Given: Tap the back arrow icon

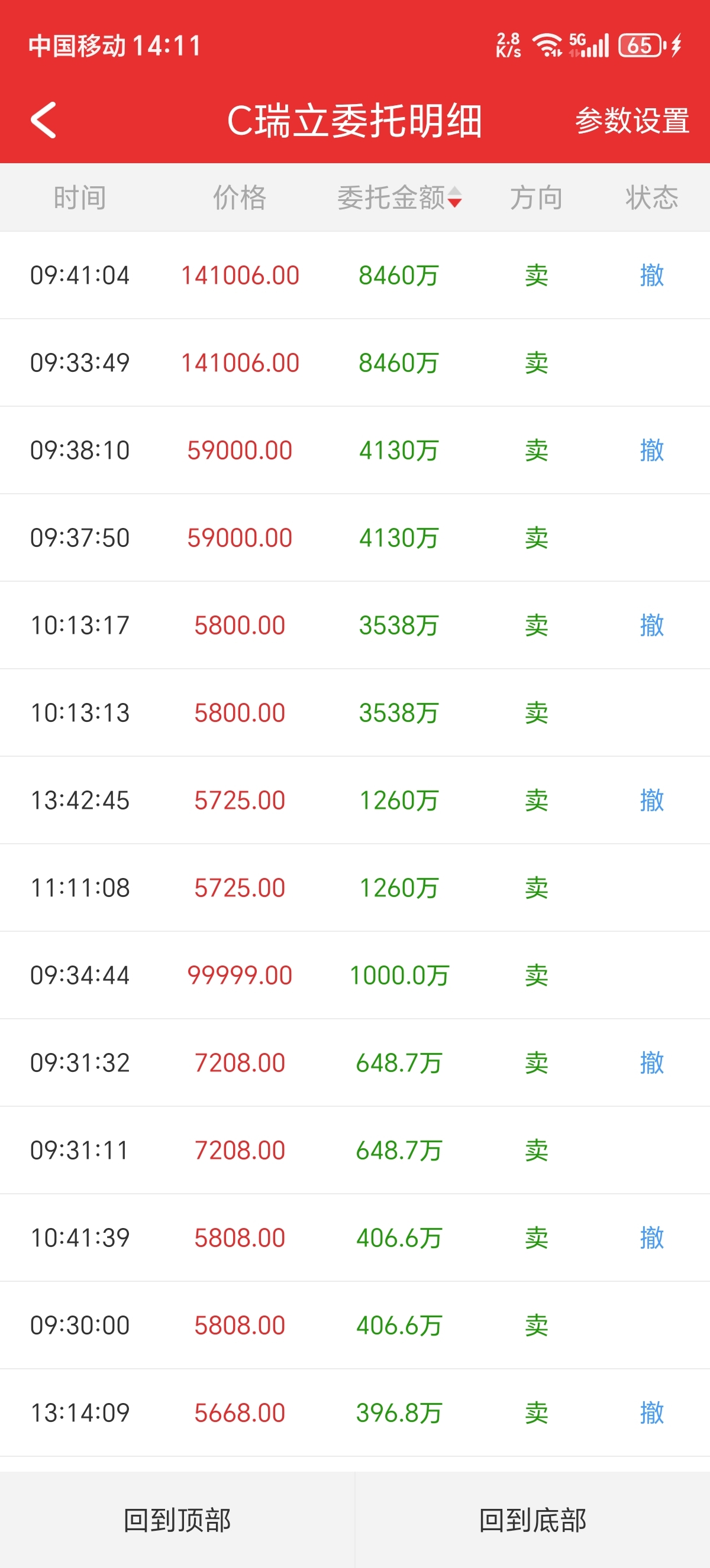Looking at the screenshot, I should pos(44,120).
